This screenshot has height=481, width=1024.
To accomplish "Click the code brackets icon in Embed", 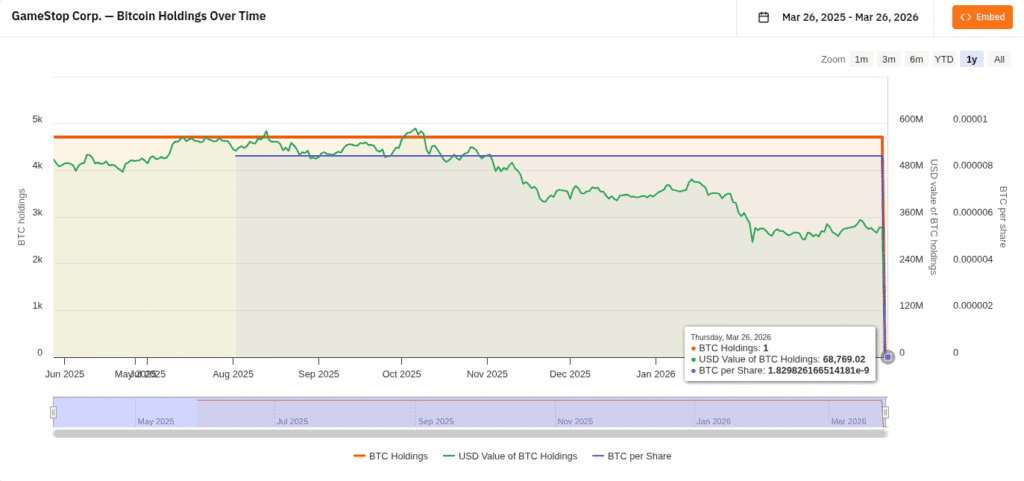I will click(x=966, y=17).
